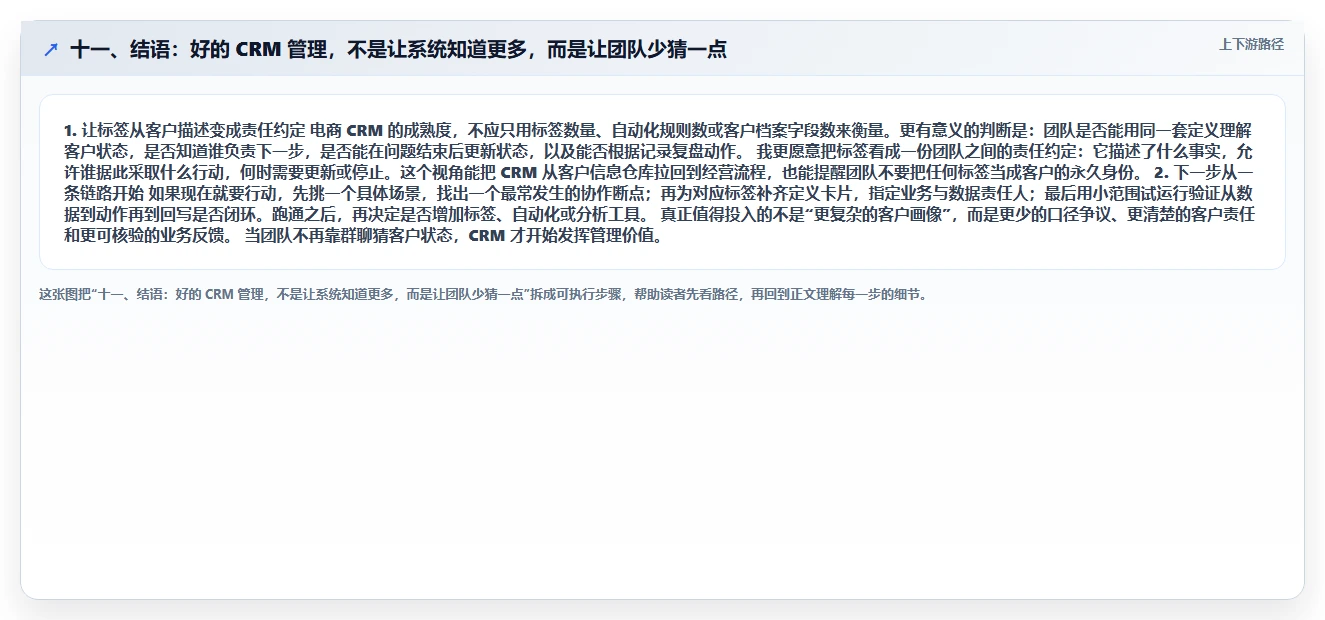Click the caption starting with 这张图把
1325x620 pixels.
(483, 295)
